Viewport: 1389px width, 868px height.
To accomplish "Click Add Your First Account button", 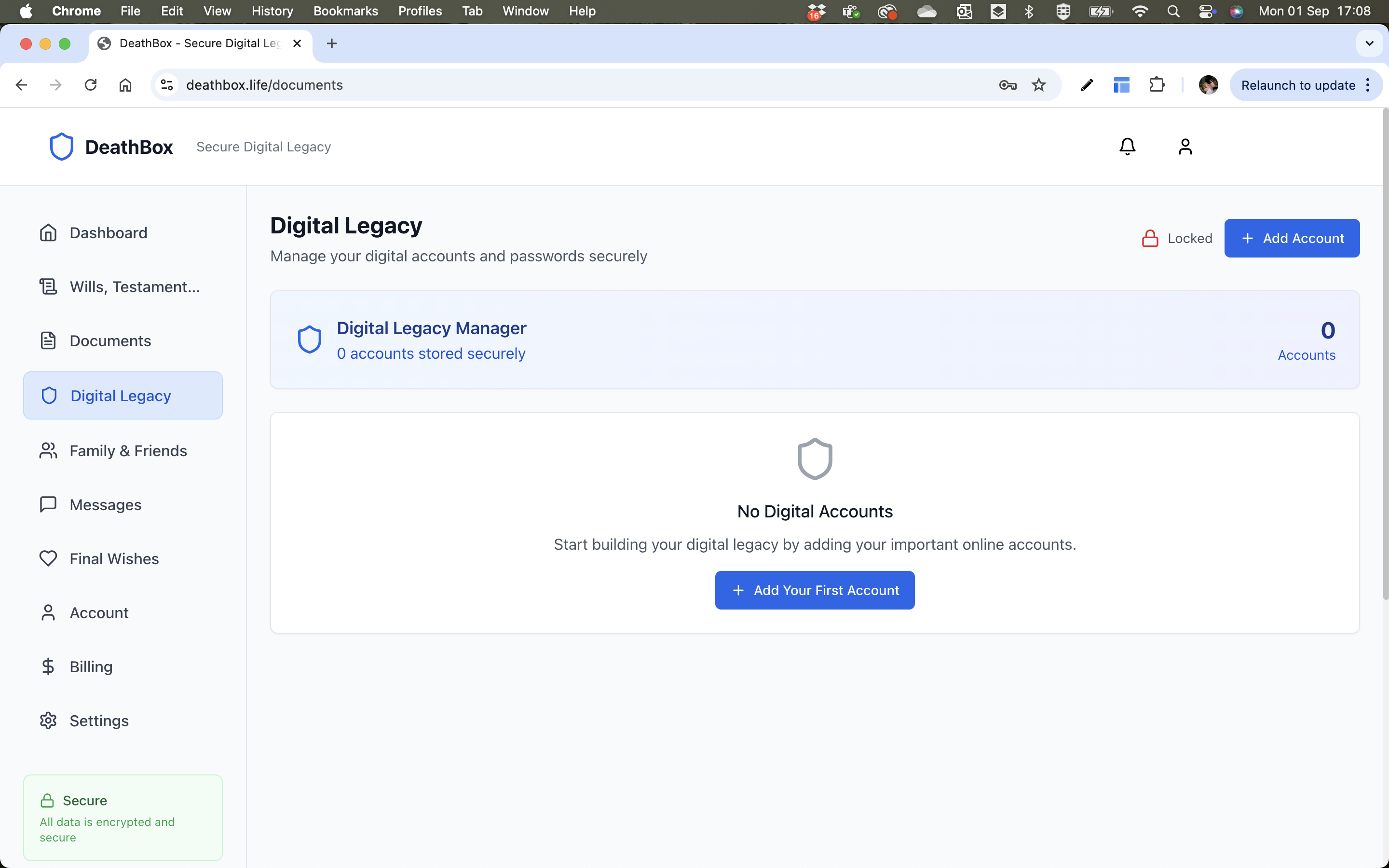I will point(815,590).
